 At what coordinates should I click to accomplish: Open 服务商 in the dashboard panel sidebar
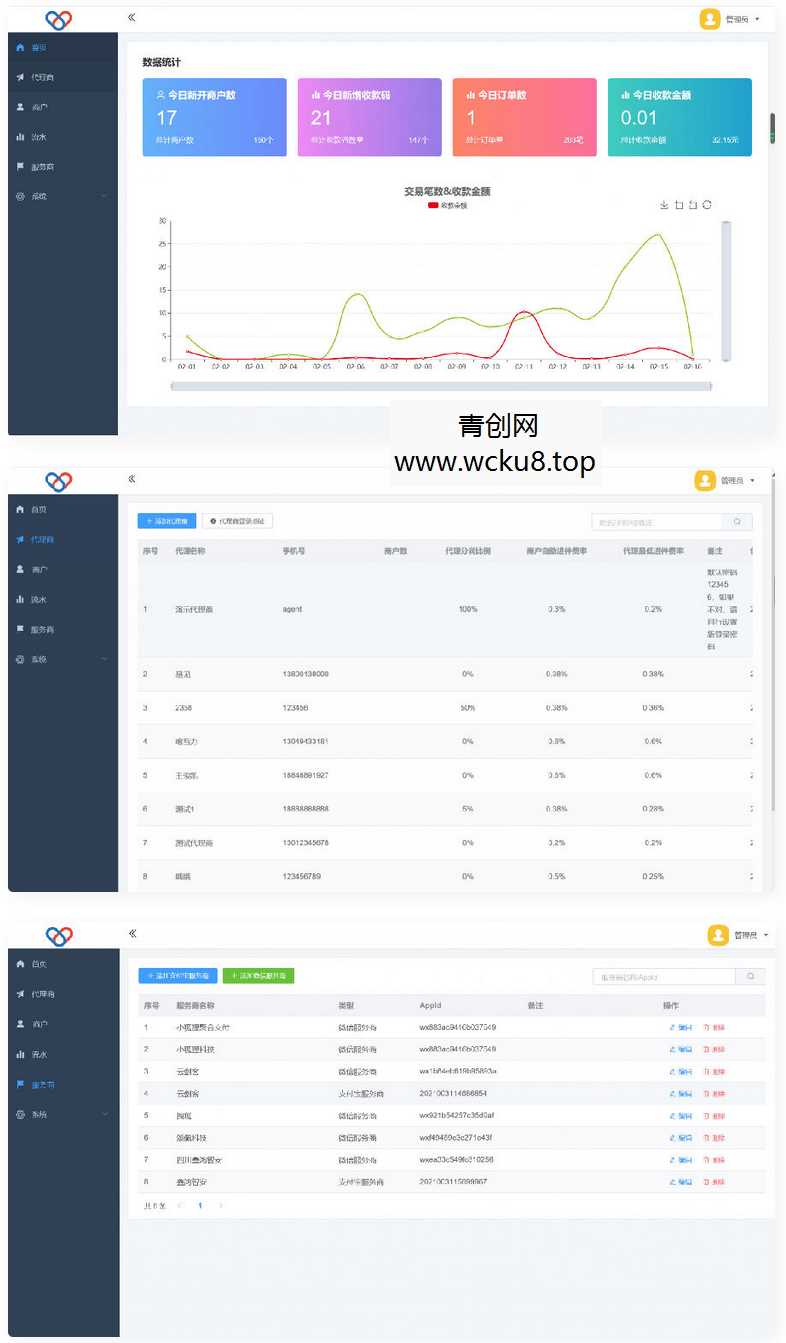tap(62, 167)
